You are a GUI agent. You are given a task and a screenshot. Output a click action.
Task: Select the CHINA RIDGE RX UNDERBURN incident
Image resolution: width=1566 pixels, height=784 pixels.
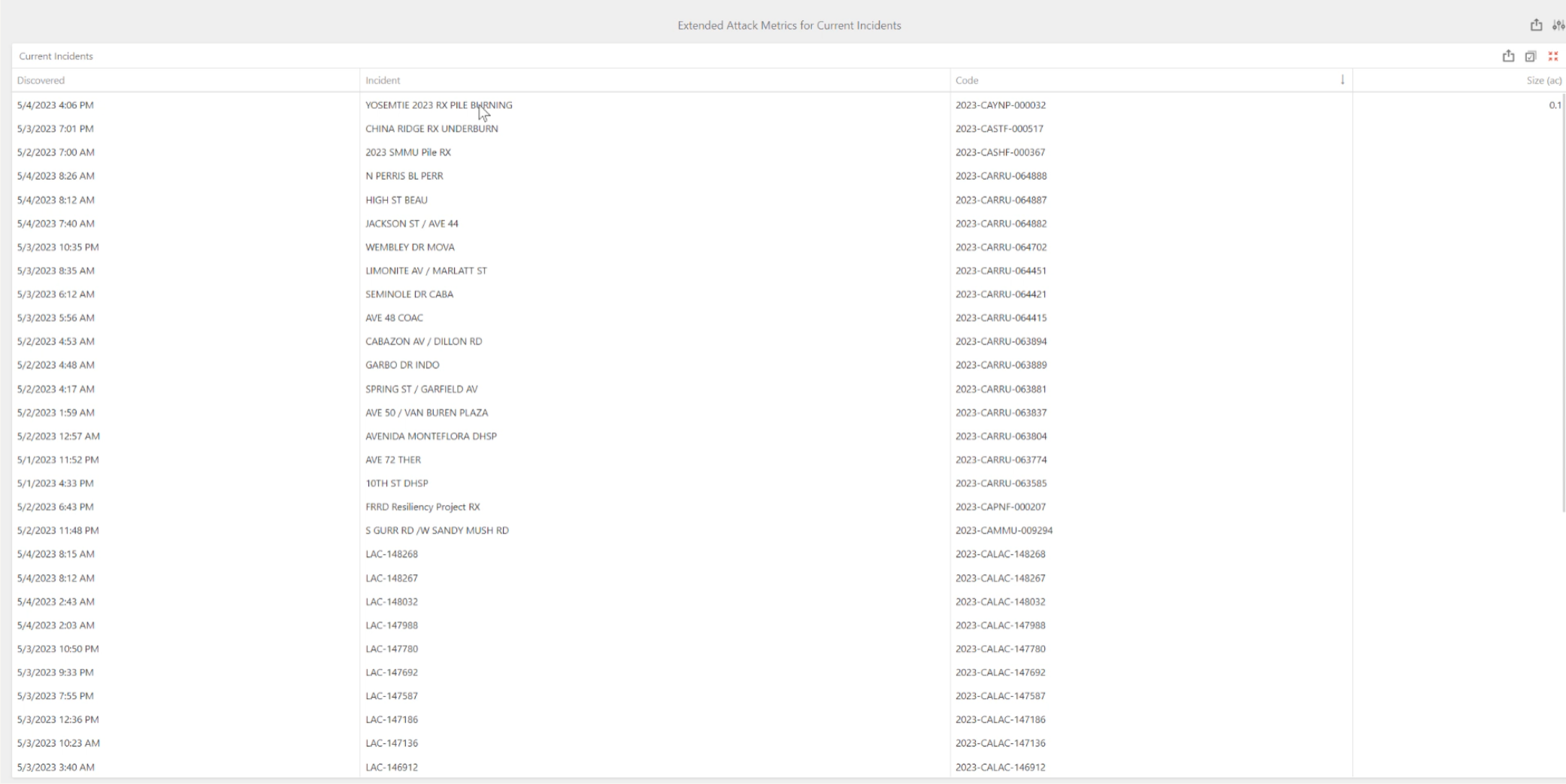pyautogui.click(x=432, y=129)
